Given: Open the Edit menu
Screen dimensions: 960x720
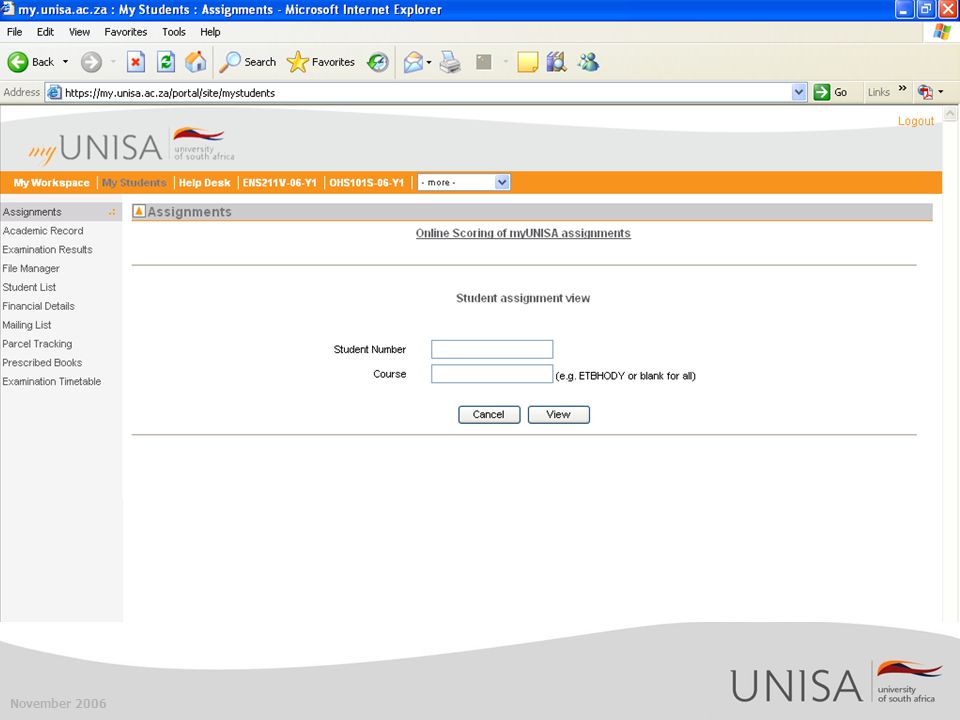Looking at the screenshot, I should (x=45, y=32).
